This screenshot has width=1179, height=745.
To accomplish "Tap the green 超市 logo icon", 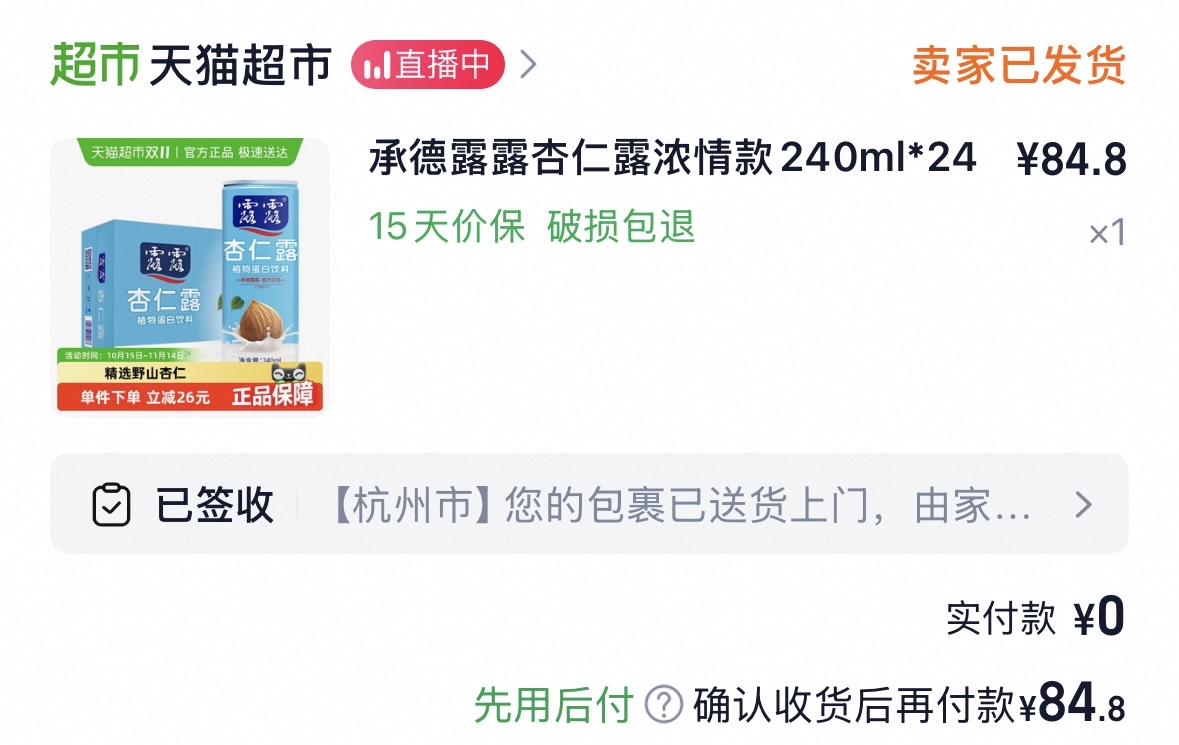I will pos(95,65).
